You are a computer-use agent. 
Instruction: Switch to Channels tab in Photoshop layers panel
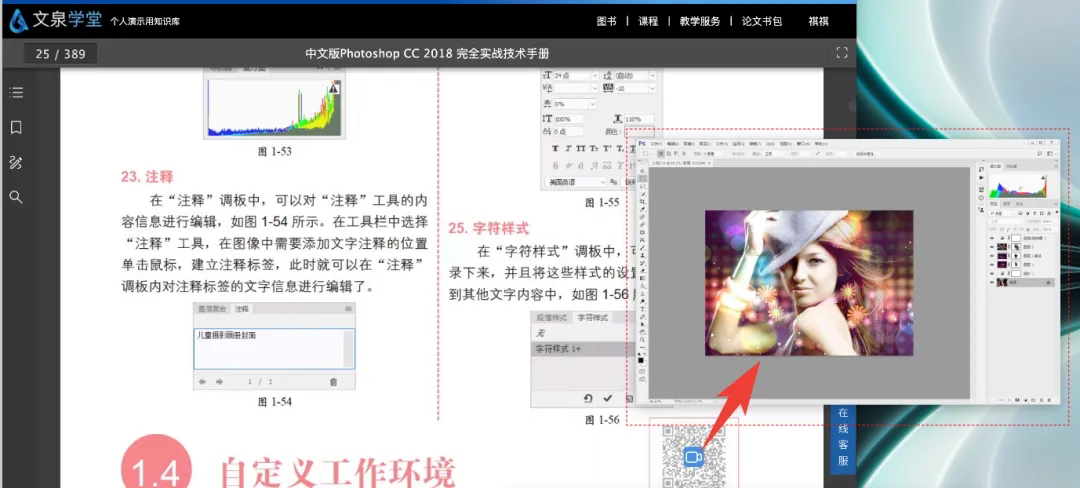pyautogui.click(x=1006, y=204)
